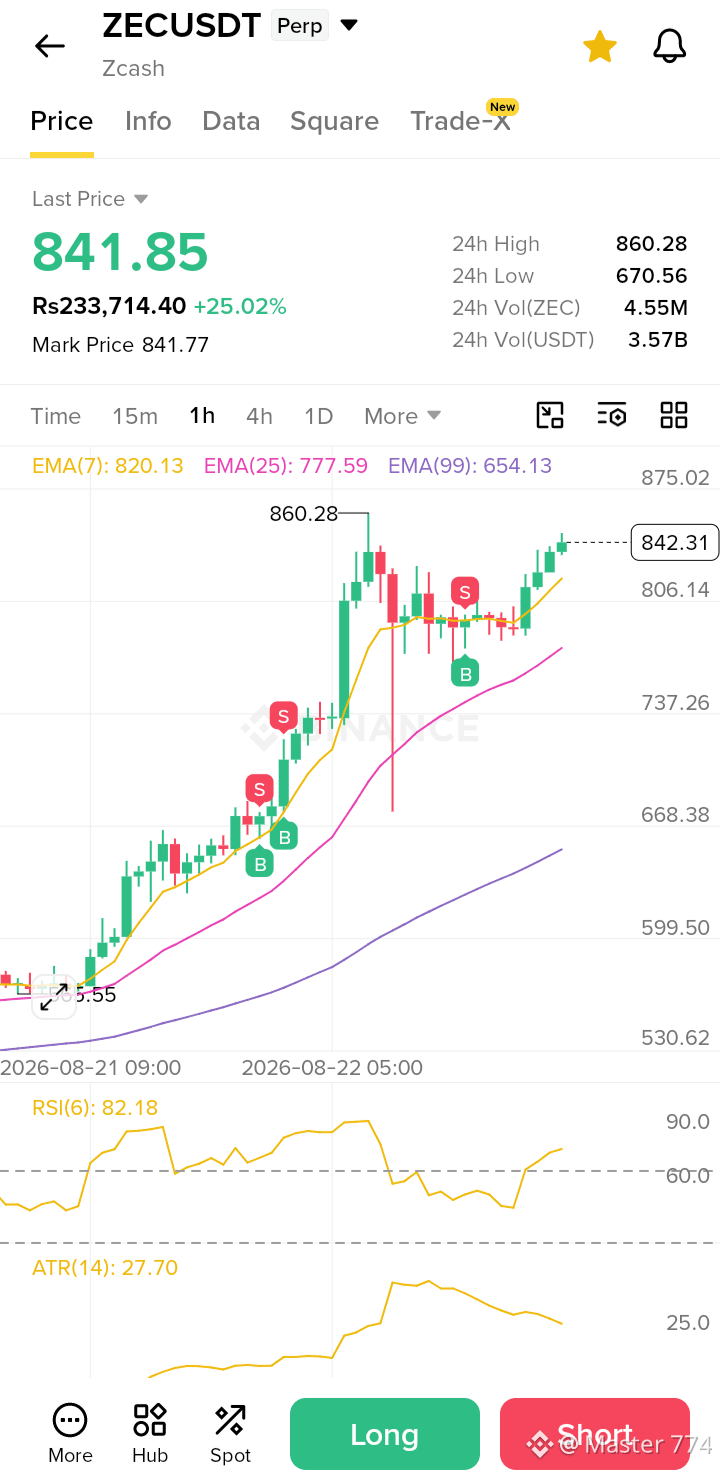Toggle the favorite star icon
This screenshot has width=720, height=1470.
tap(600, 46)
